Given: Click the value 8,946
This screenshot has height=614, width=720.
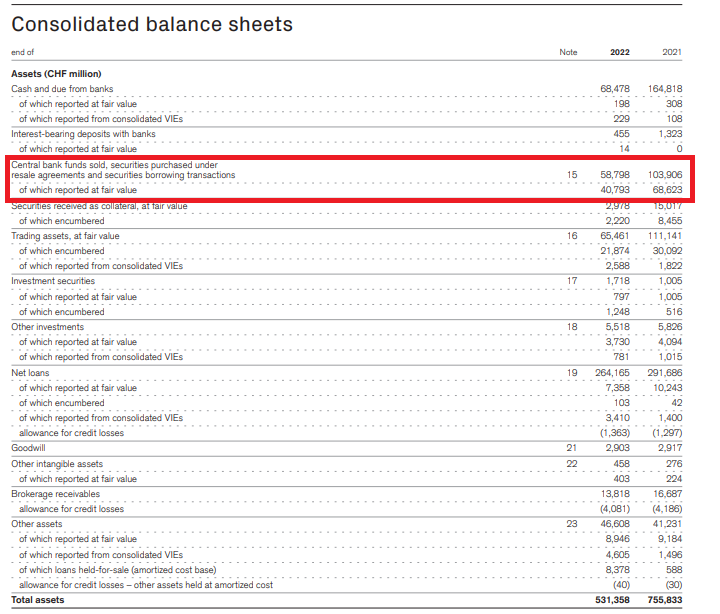Looking at the screenshot, I should [x=618, y=539].
